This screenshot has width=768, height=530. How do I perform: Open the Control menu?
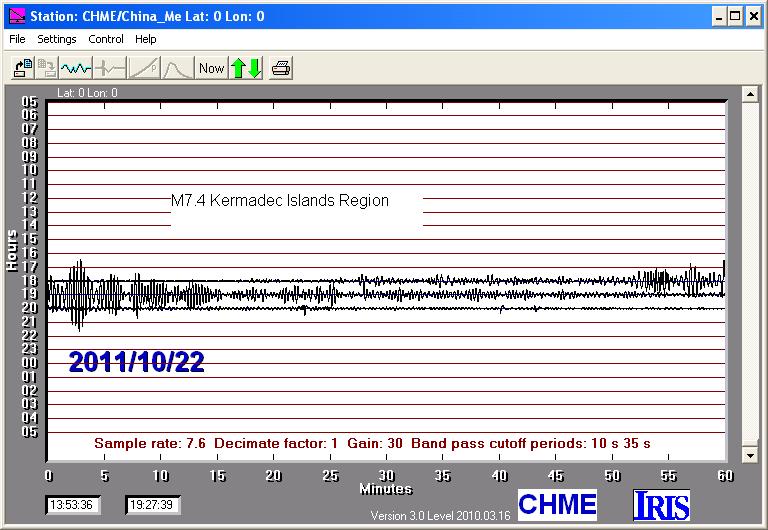click(106, 39)
